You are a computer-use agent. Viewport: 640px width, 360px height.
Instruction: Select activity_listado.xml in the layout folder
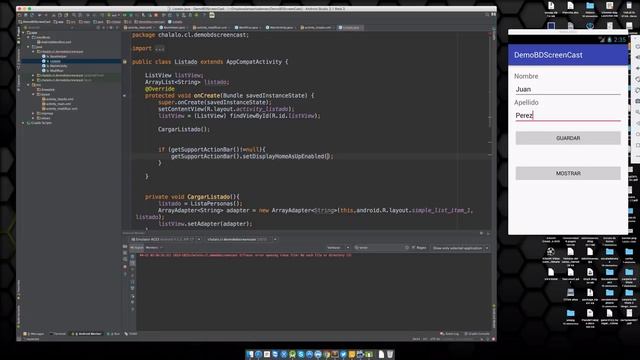point(59,99)
